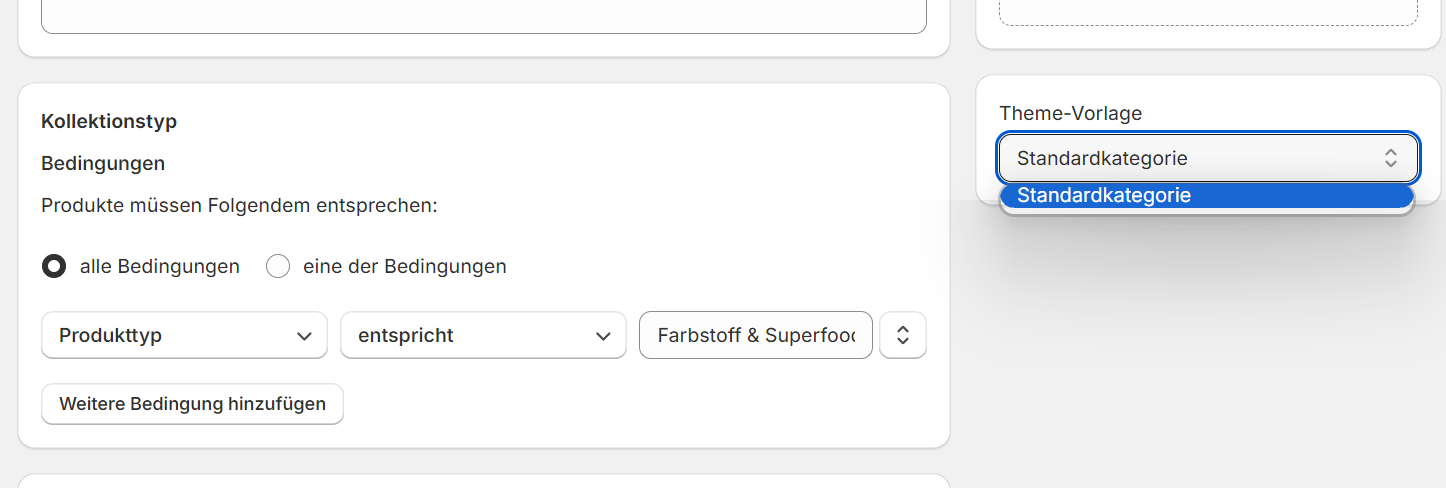Click the 'Bedingungen' subheading

[103, 163]
